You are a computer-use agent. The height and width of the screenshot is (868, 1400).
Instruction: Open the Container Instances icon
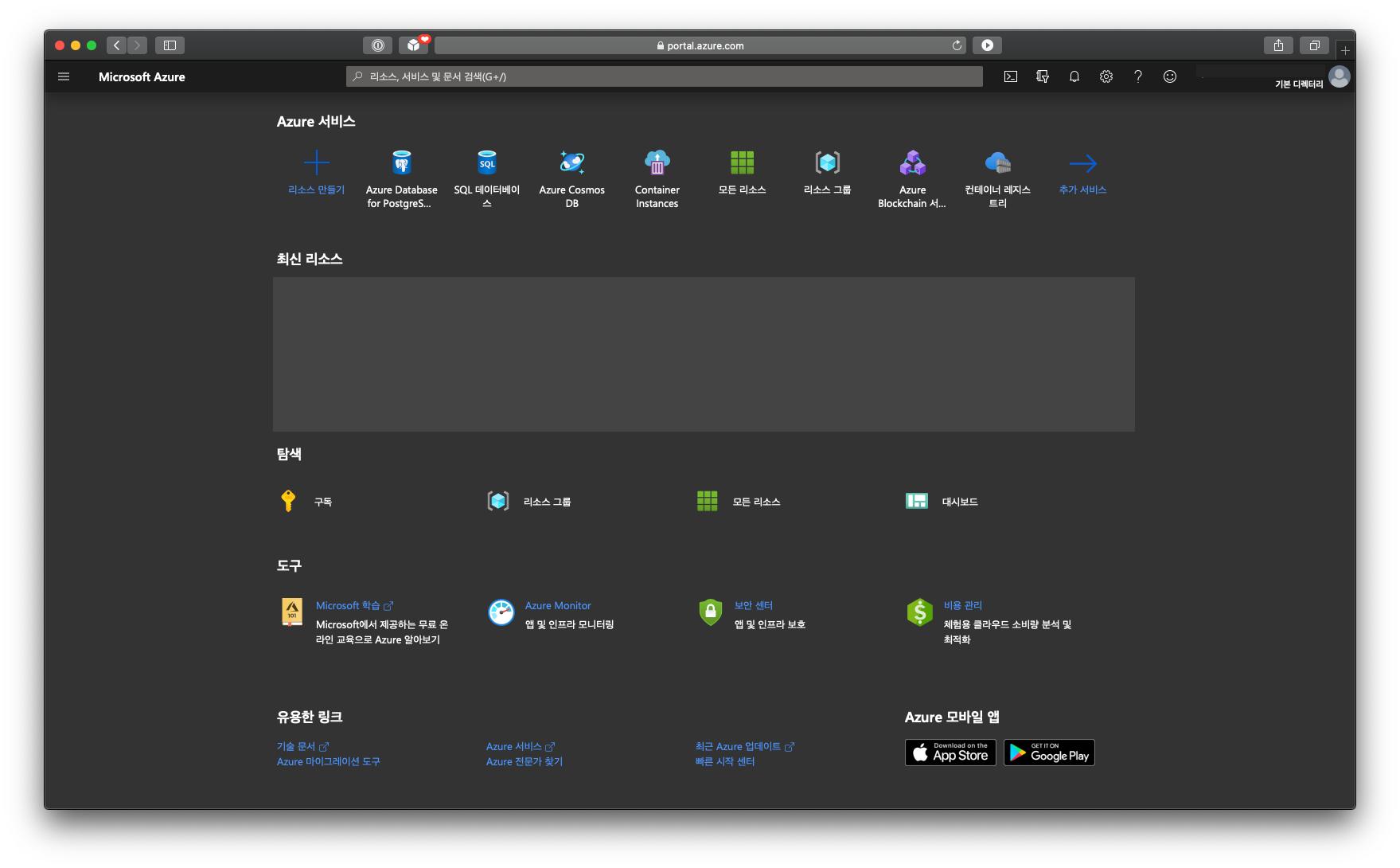pyautogui.click(x=657, y=162)
